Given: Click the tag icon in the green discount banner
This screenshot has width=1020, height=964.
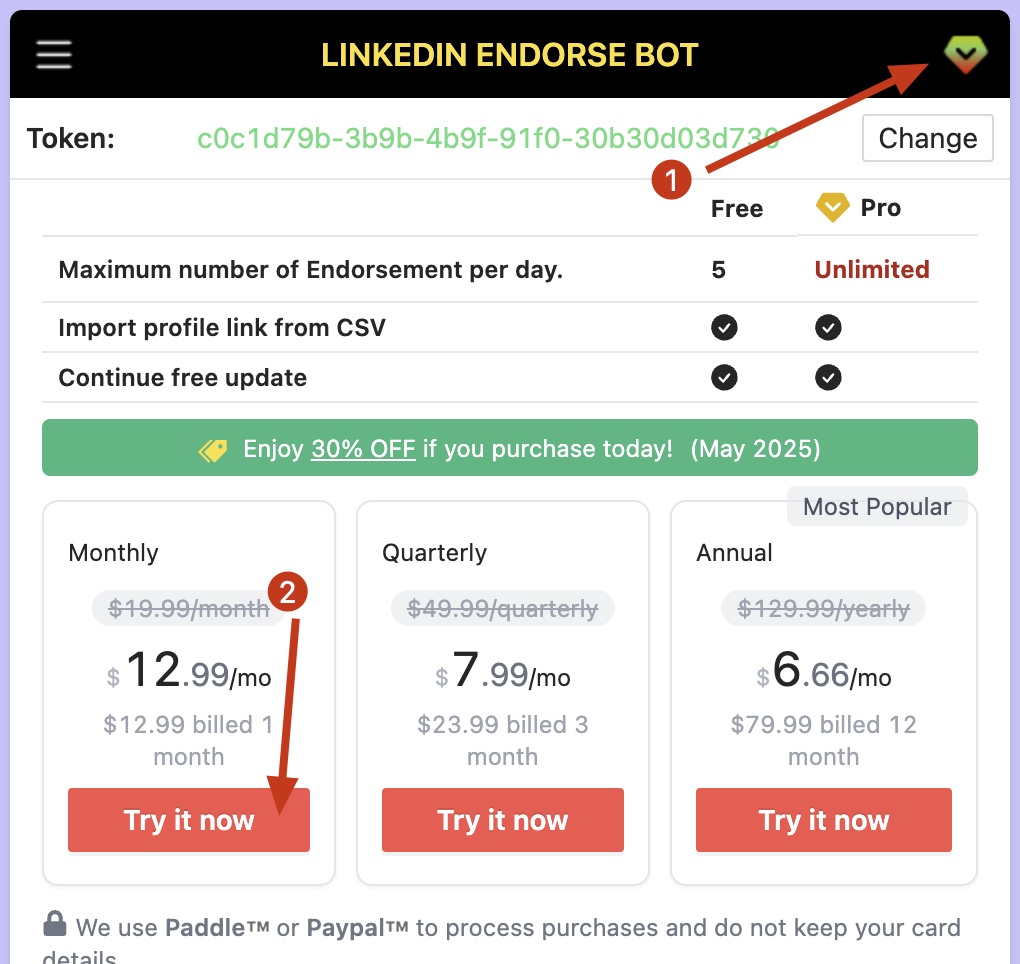Looking at the screenshot, I should click(212, 448).
